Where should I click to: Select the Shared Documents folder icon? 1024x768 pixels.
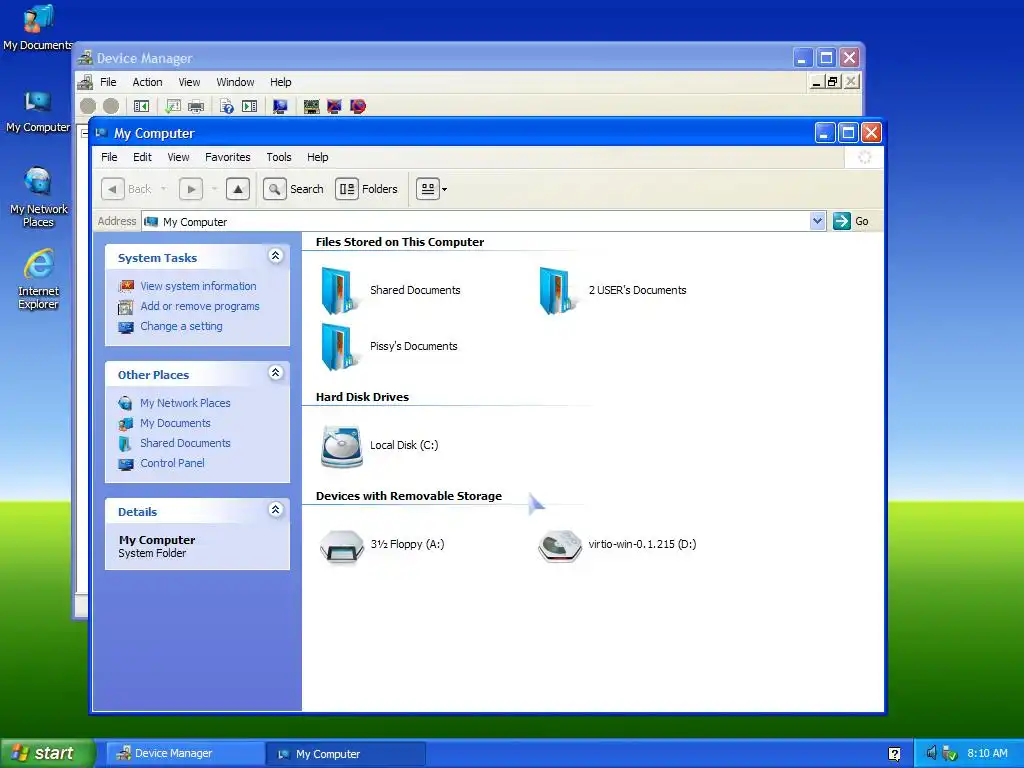[x=341, y=291]
